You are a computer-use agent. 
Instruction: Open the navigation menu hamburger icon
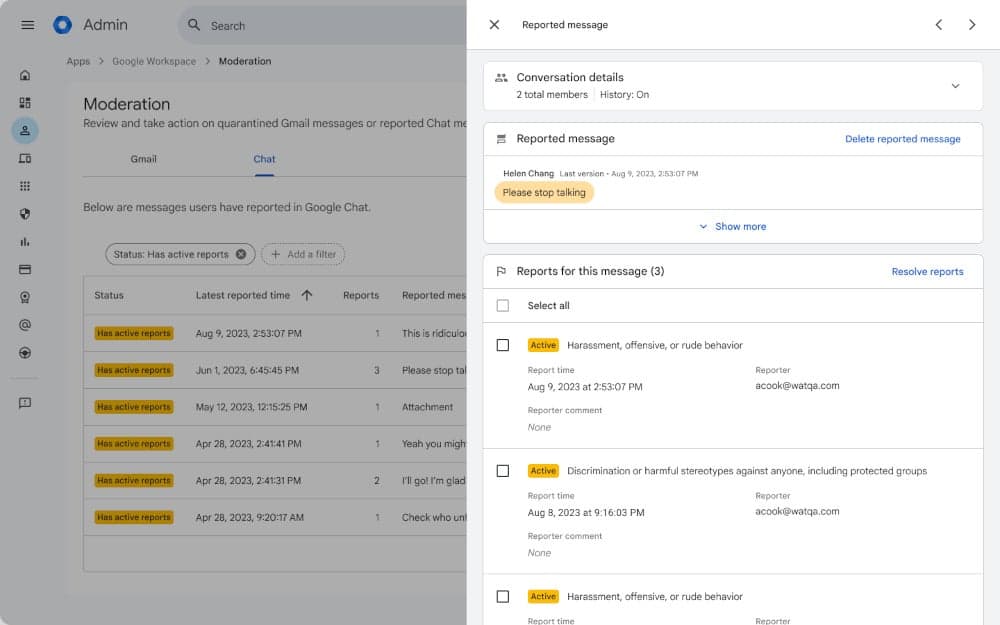point(27,24)
